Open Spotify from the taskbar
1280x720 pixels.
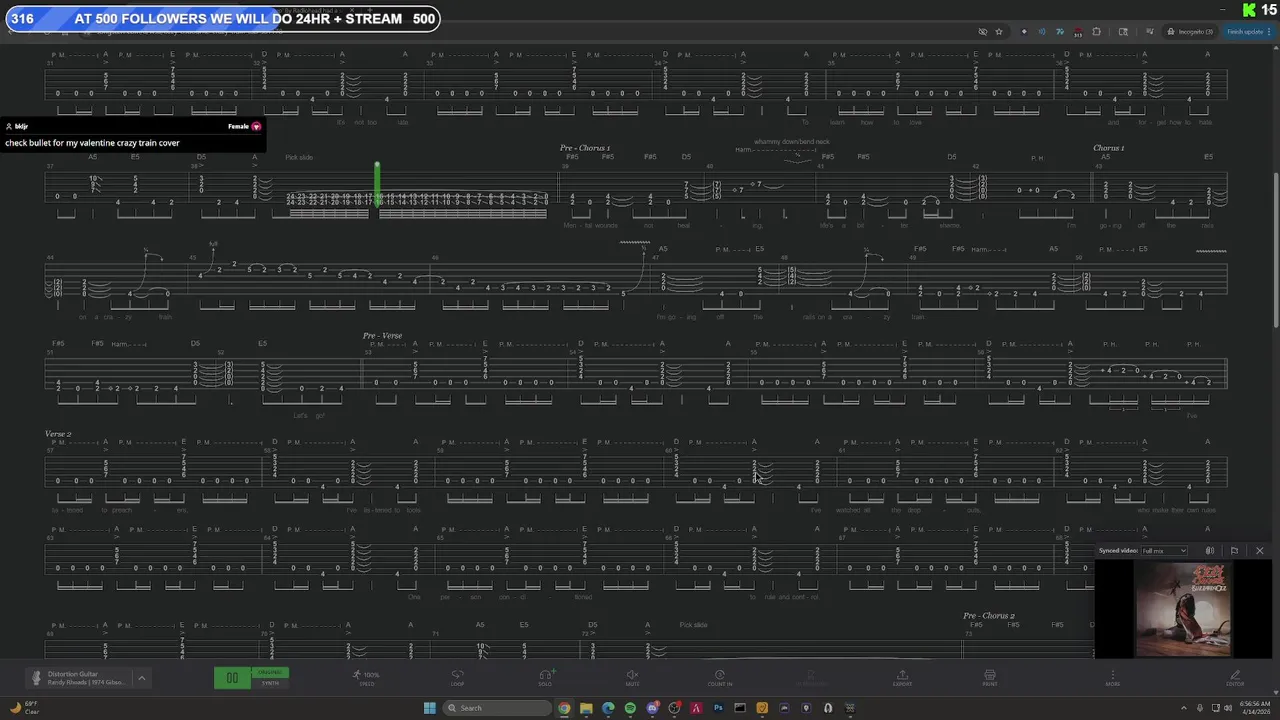point(630,708)
